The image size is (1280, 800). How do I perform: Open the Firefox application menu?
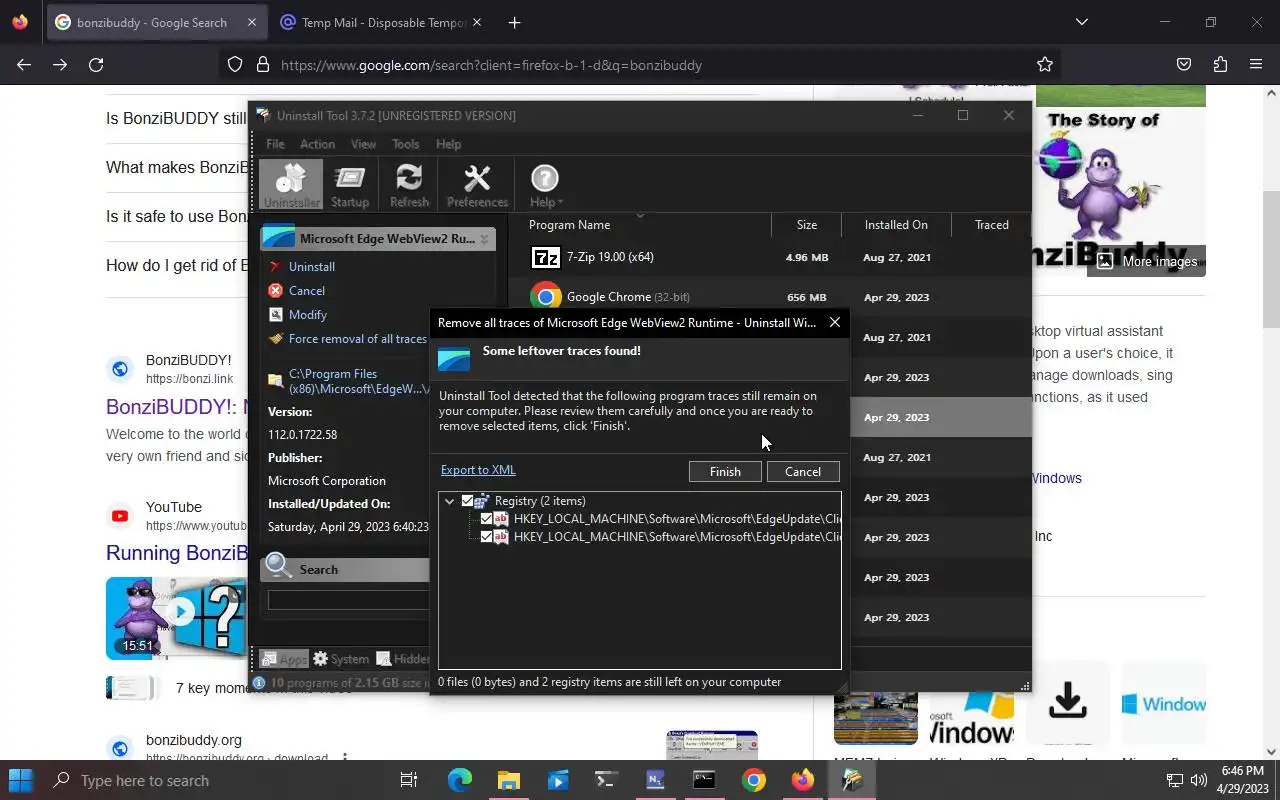click(x=1256, y=65)
